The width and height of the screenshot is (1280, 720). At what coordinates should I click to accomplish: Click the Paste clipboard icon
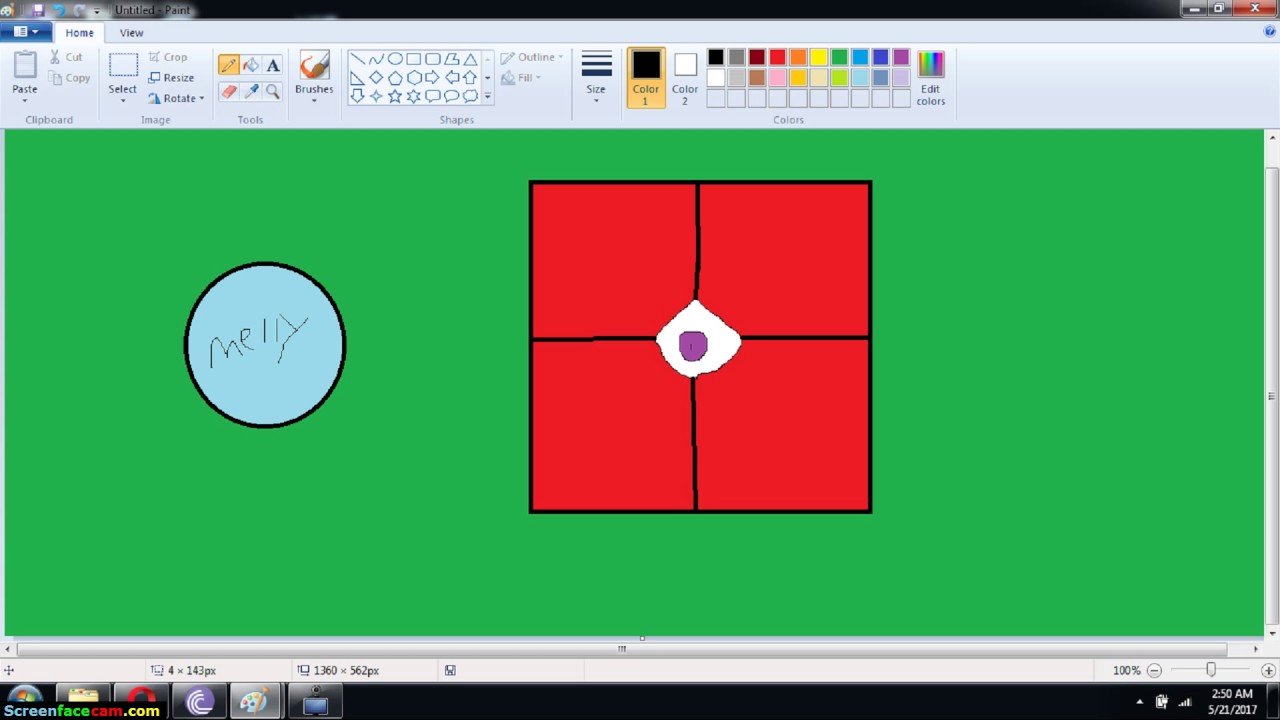pyautogui.click(x=25, y=65)
